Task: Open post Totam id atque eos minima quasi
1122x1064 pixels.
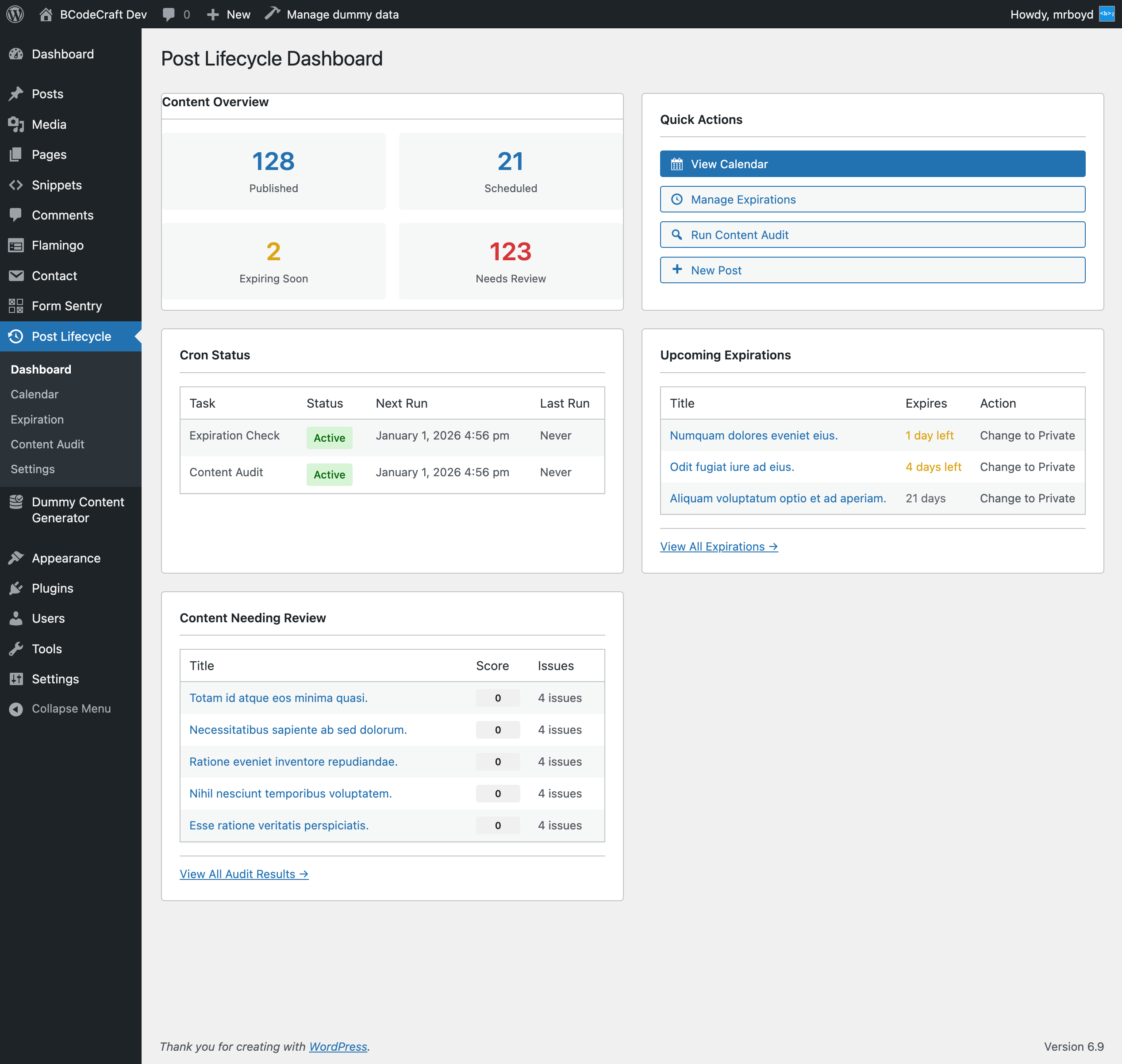Action: point(278,698)
